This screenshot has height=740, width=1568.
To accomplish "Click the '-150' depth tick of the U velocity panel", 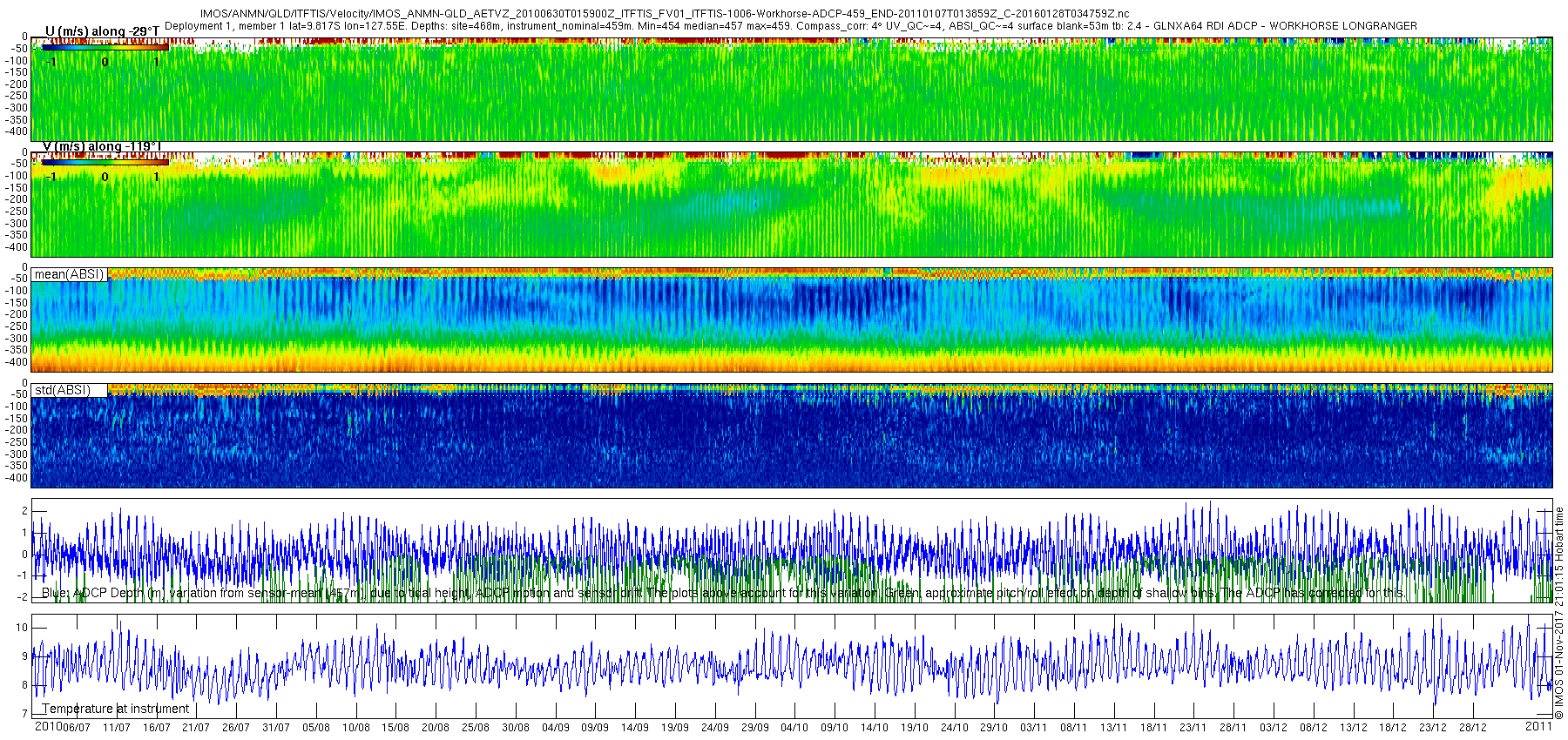I will [17, 72].
